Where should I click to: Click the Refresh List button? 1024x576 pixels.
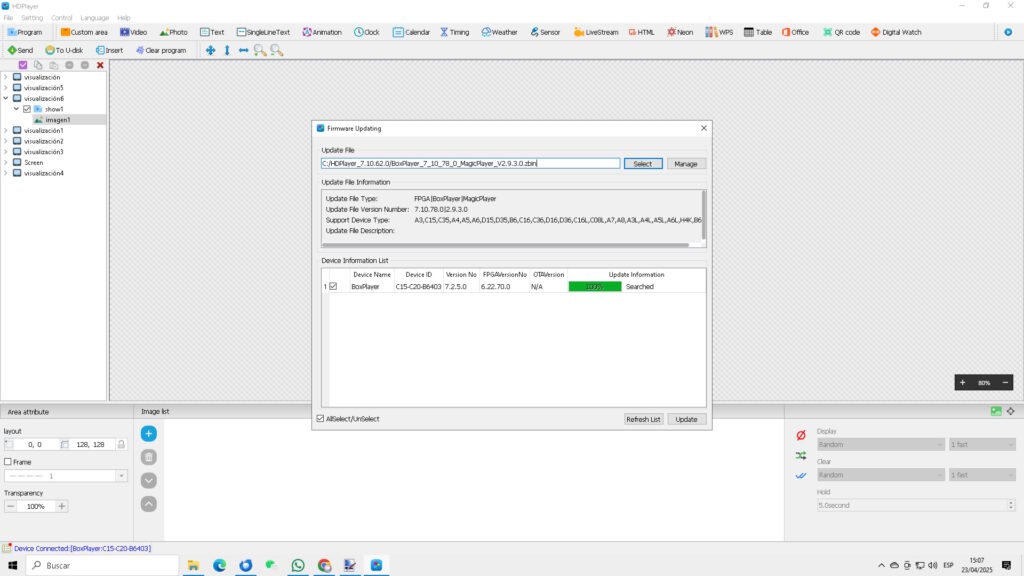point(643,419)
